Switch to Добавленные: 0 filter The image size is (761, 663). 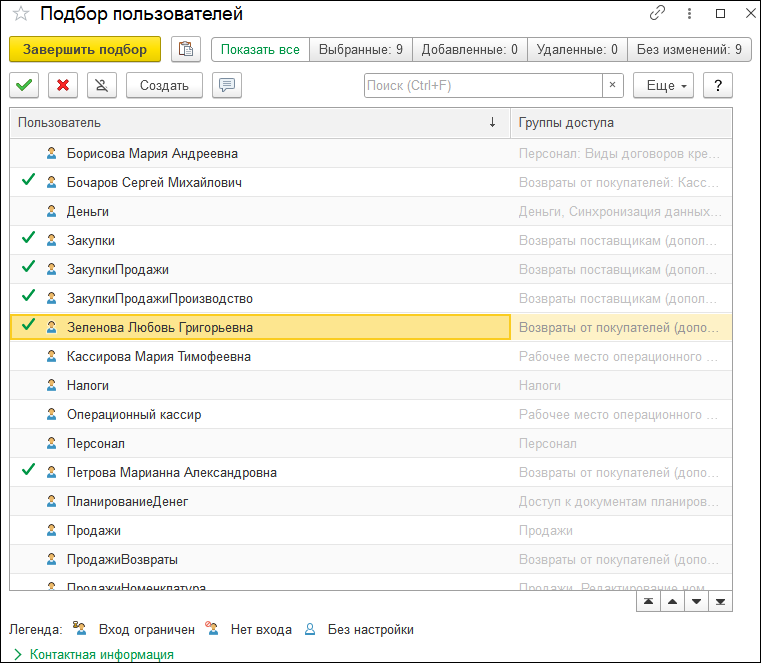click(469, 50)
